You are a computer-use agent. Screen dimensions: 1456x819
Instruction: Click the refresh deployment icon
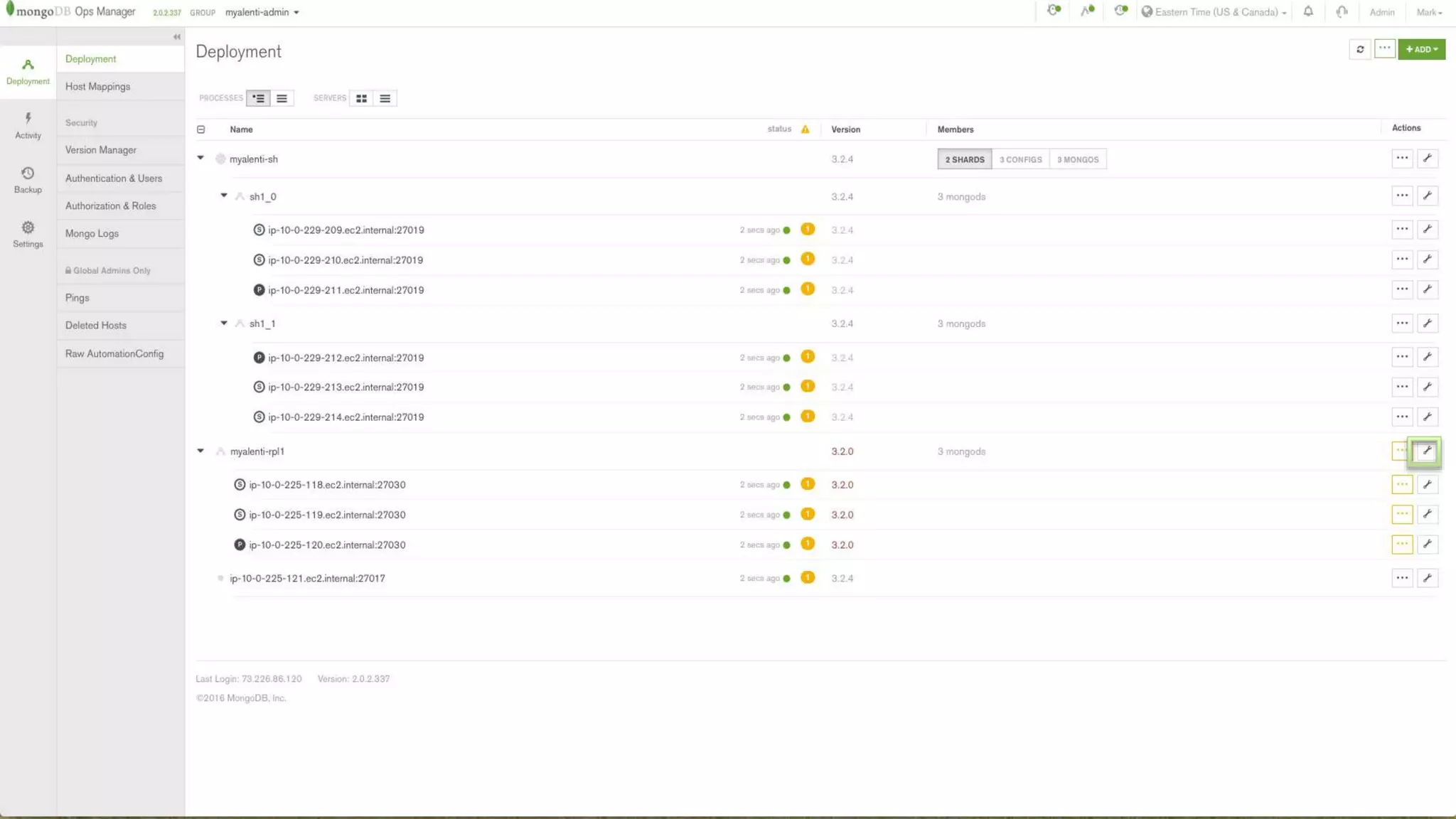[1359, 50]
